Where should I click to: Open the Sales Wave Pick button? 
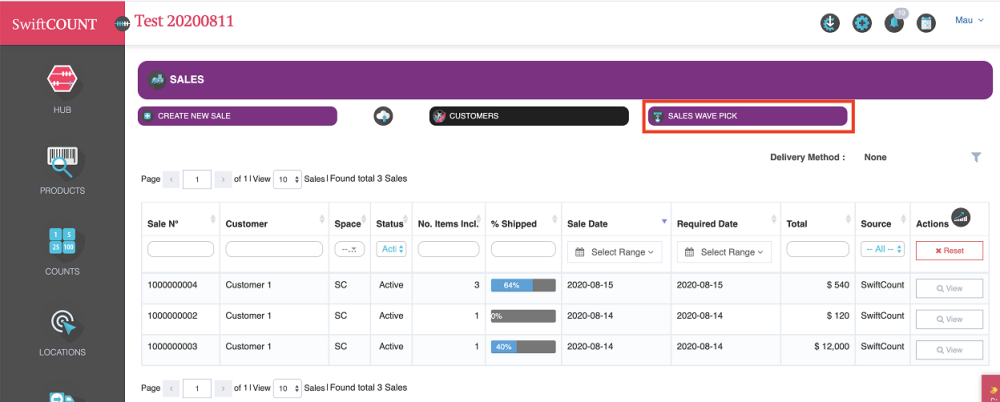click(746, 116)
